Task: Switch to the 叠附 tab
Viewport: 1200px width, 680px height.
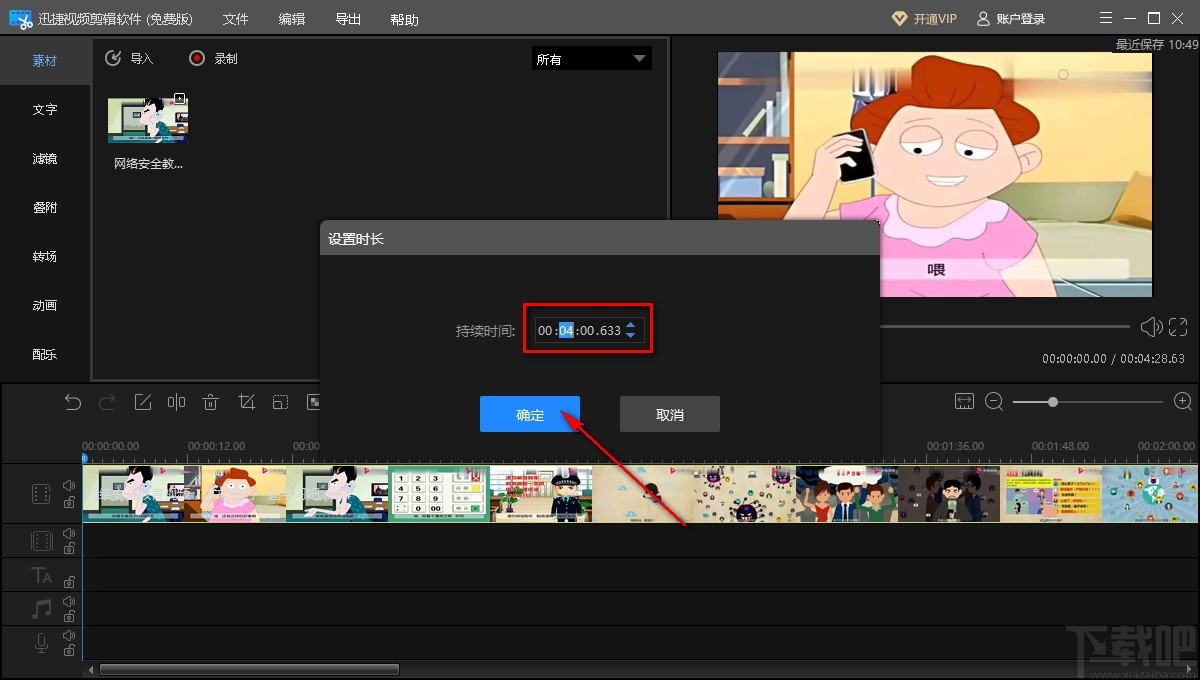Action: [45, 207]
